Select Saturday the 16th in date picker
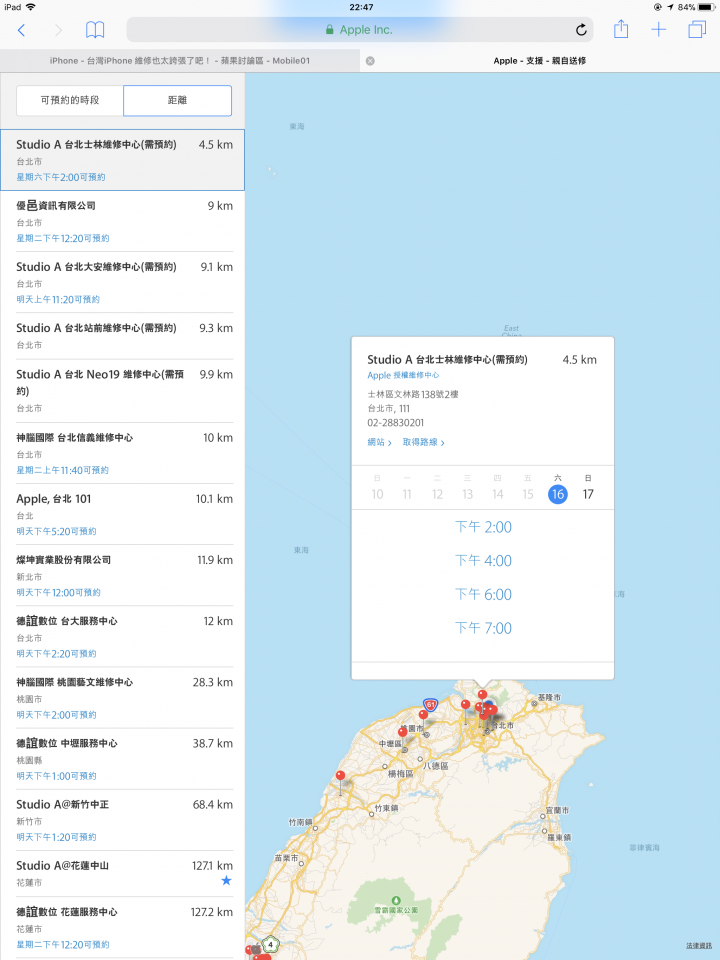Viewport: 720px width, 960px height. tap(557, 494)
